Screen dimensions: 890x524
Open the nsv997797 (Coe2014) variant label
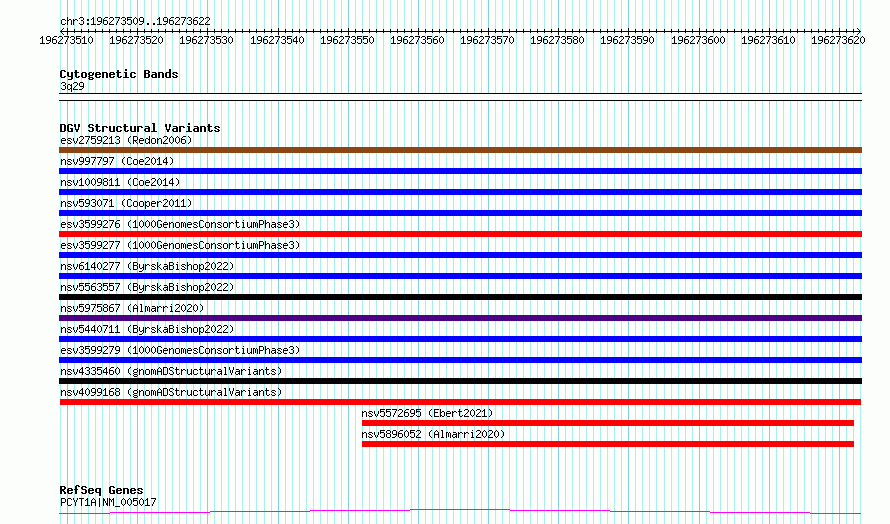coord(117,161)
